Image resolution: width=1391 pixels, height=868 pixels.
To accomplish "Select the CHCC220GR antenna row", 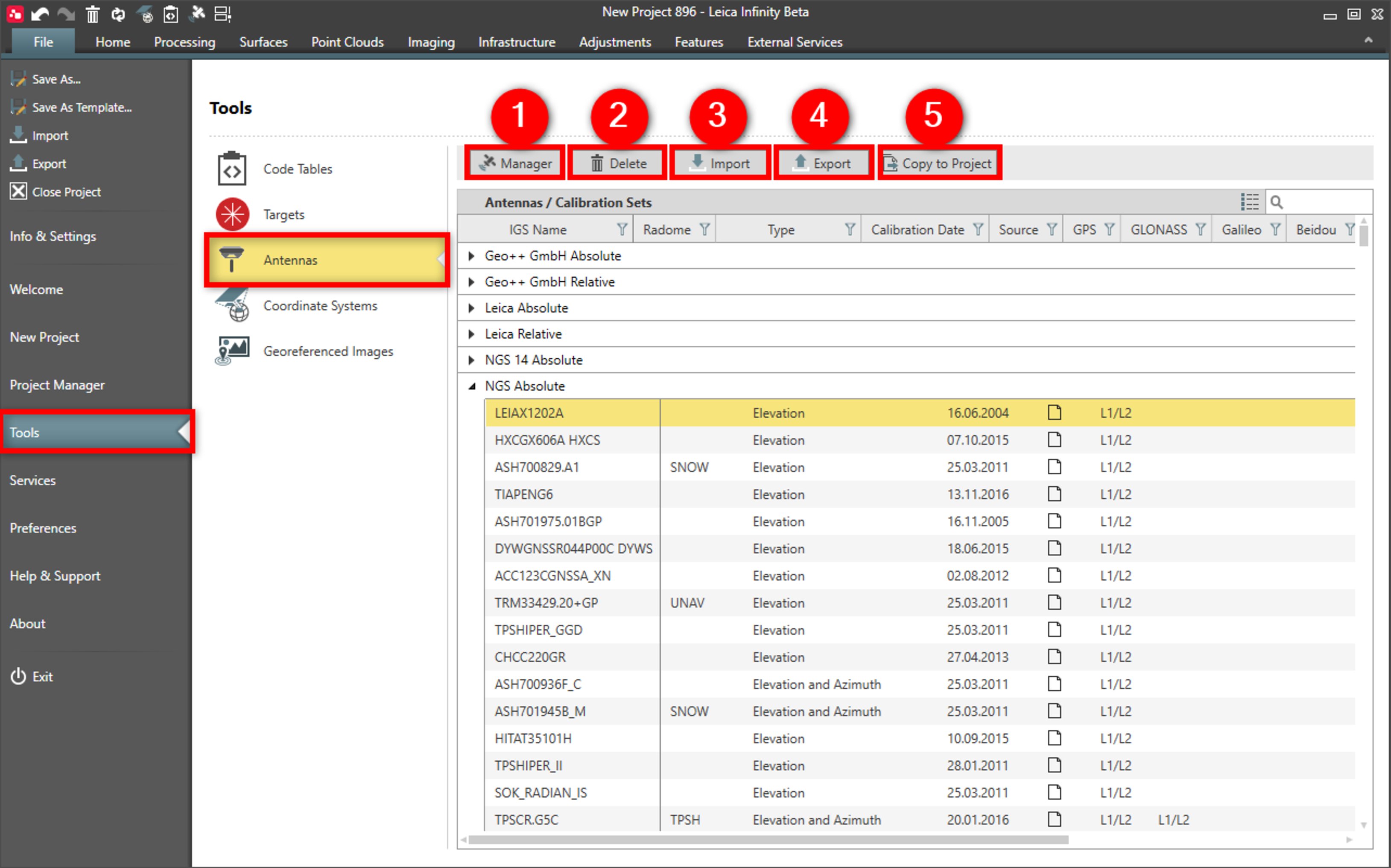I will [920, 657].
